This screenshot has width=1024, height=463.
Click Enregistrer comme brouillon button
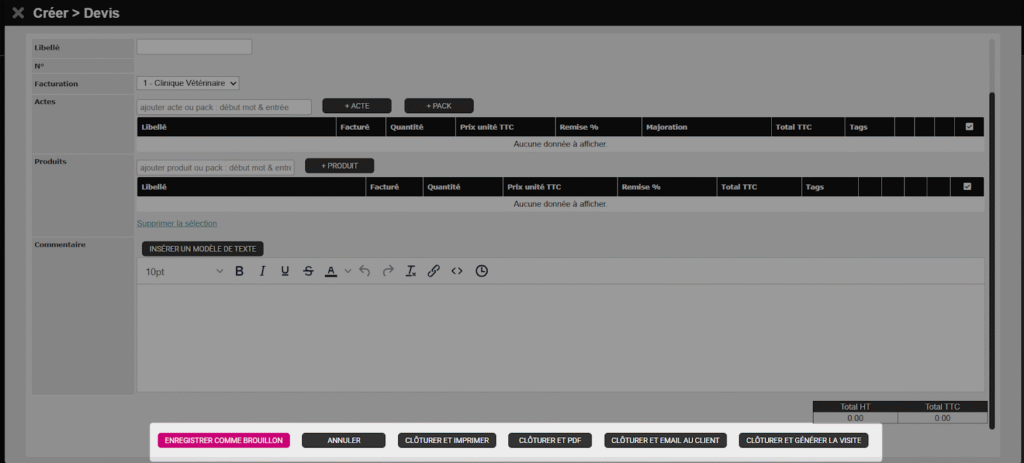(x=224, y=440)
